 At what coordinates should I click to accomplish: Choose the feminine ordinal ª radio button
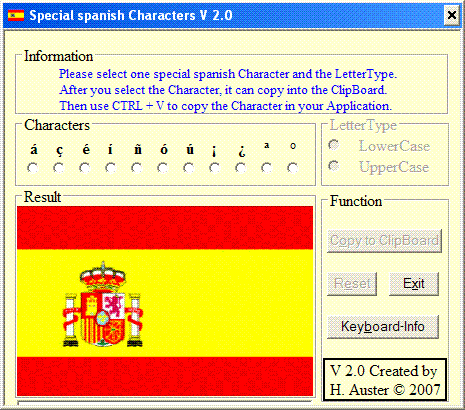[x=267, y=168]
